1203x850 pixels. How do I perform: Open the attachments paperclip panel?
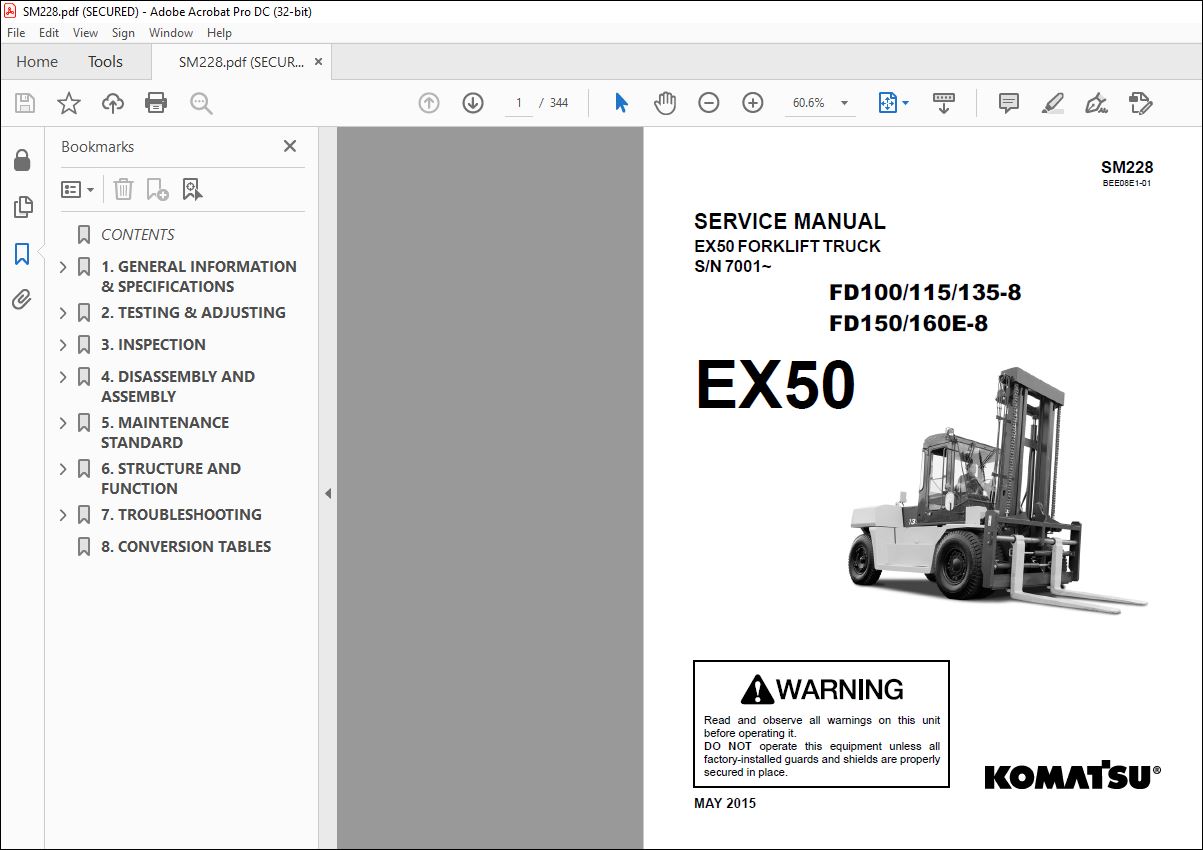(x=22, y=300)
